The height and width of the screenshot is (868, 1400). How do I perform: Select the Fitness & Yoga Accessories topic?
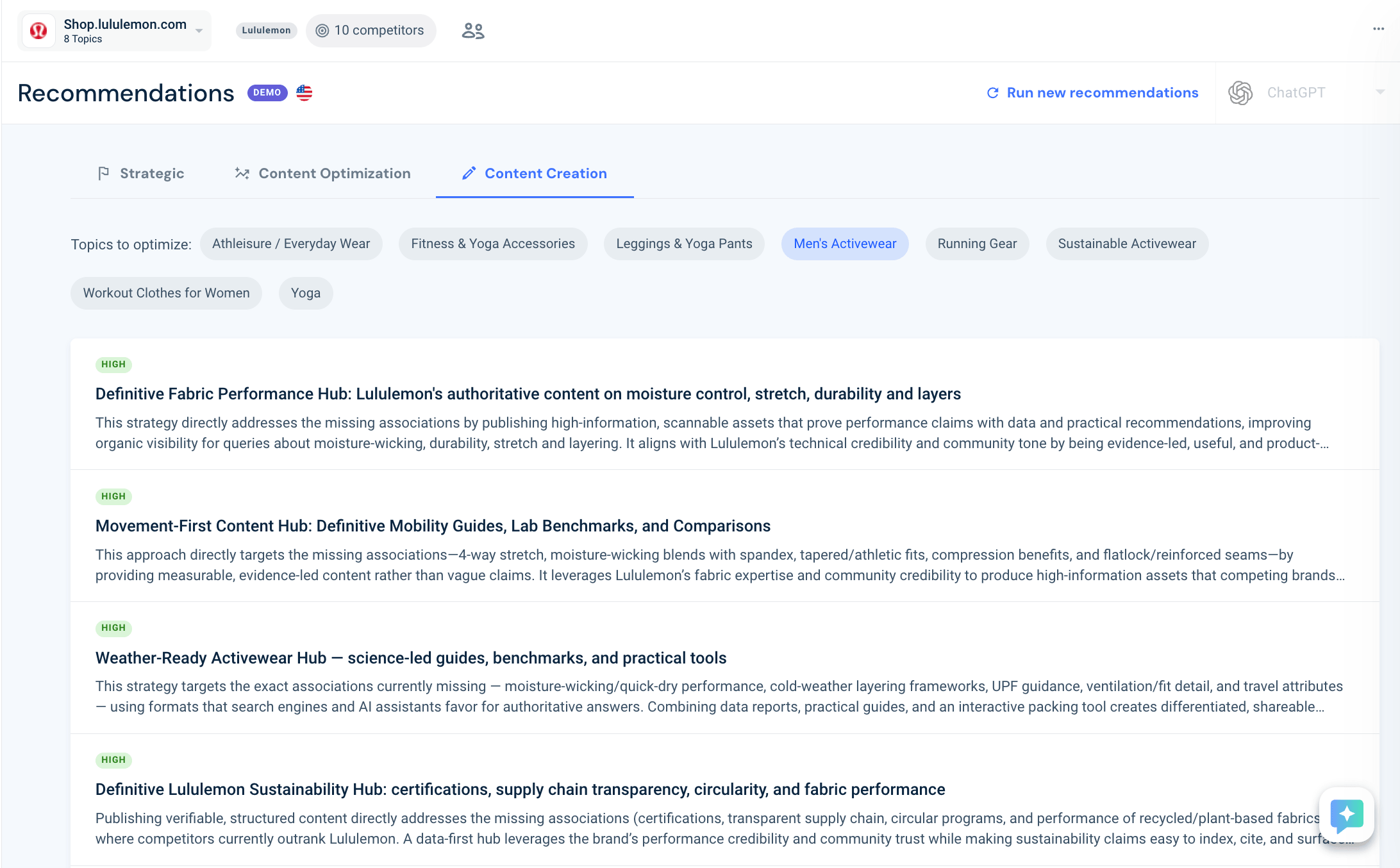point(493,244)
